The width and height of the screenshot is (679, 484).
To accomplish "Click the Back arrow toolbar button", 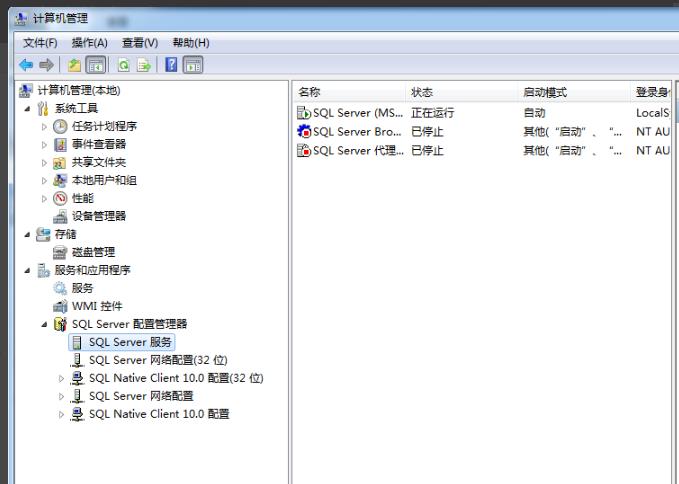I will click(x=26, y=65).
